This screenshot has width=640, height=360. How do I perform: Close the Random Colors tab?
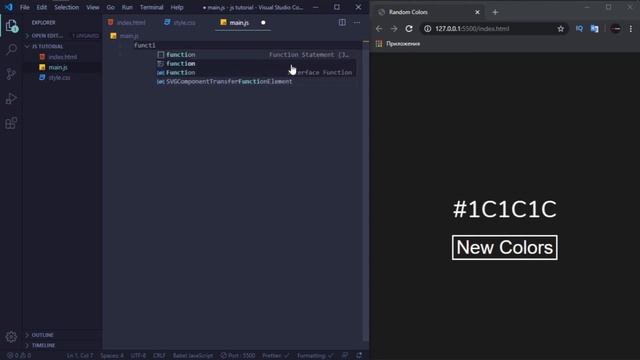tap(477, 12)
